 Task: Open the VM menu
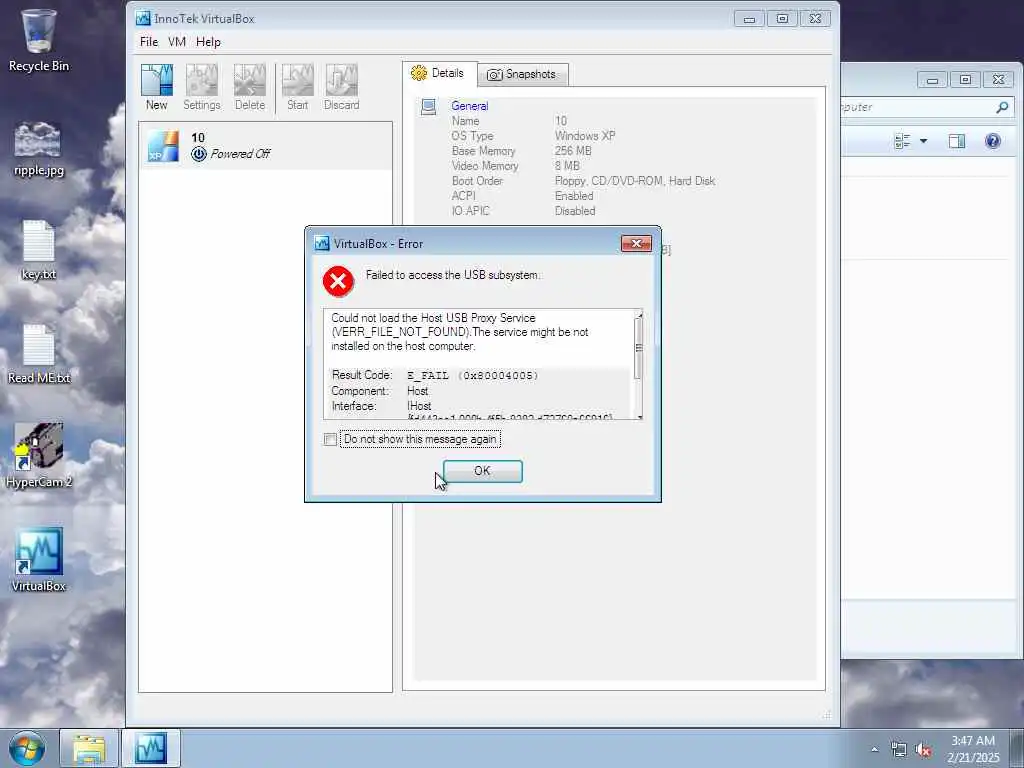[x=177, y=42]
